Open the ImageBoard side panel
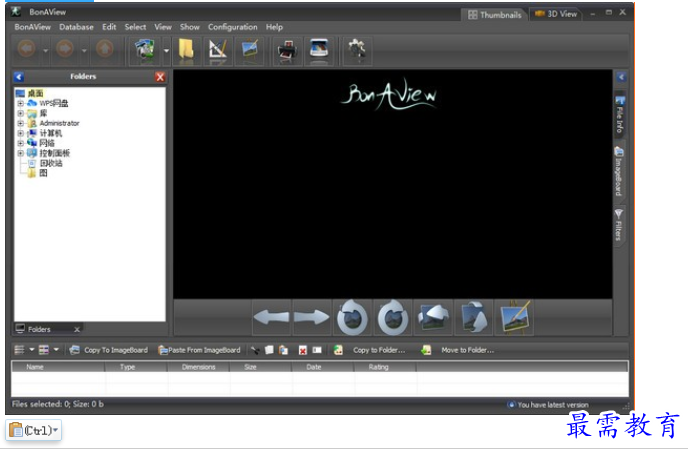688x457 pixels. tap(619, 172)
